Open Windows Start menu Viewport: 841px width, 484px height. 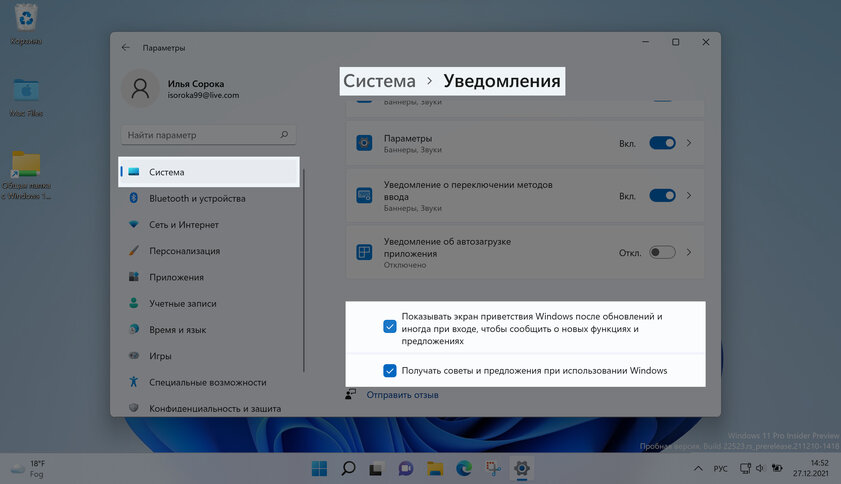pos(319,468)
